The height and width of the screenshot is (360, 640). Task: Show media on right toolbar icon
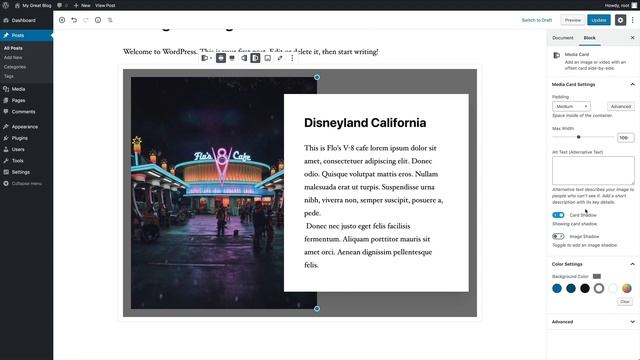click(x=256, y=58)
